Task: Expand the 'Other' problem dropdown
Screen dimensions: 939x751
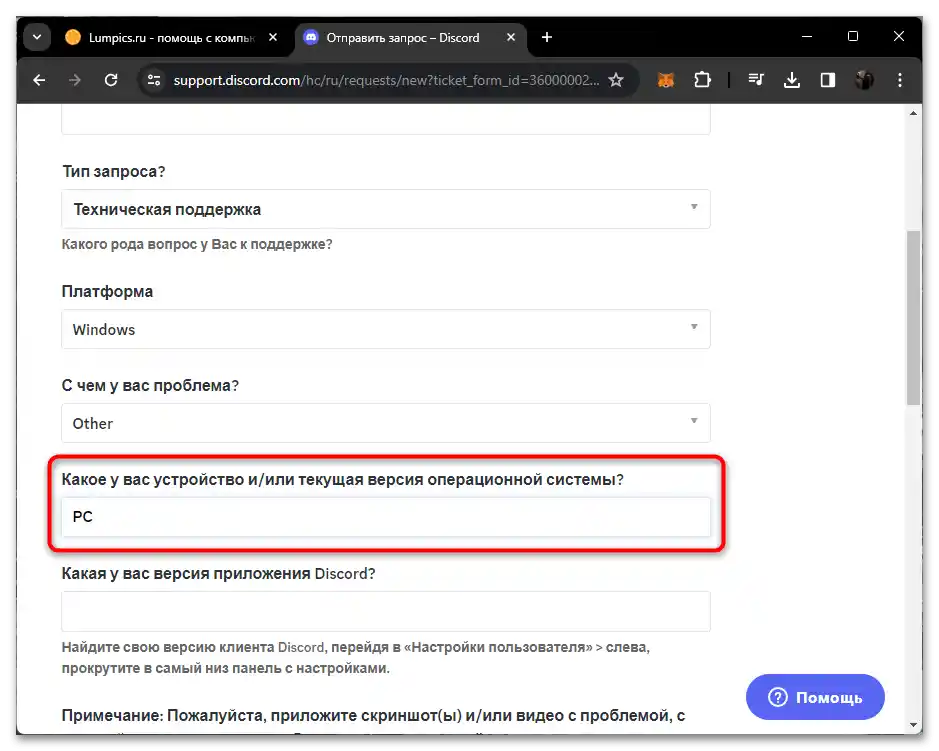Action: 385,423
